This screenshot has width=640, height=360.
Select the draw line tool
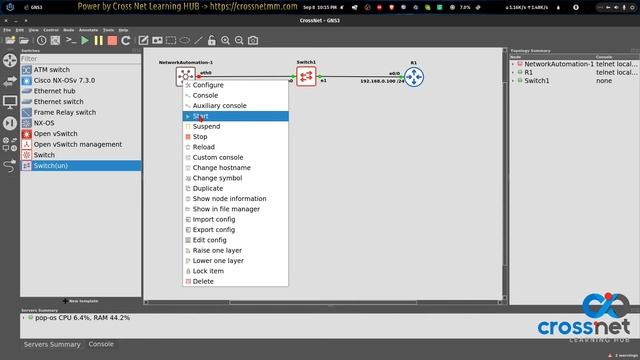[x=198, y=40]
